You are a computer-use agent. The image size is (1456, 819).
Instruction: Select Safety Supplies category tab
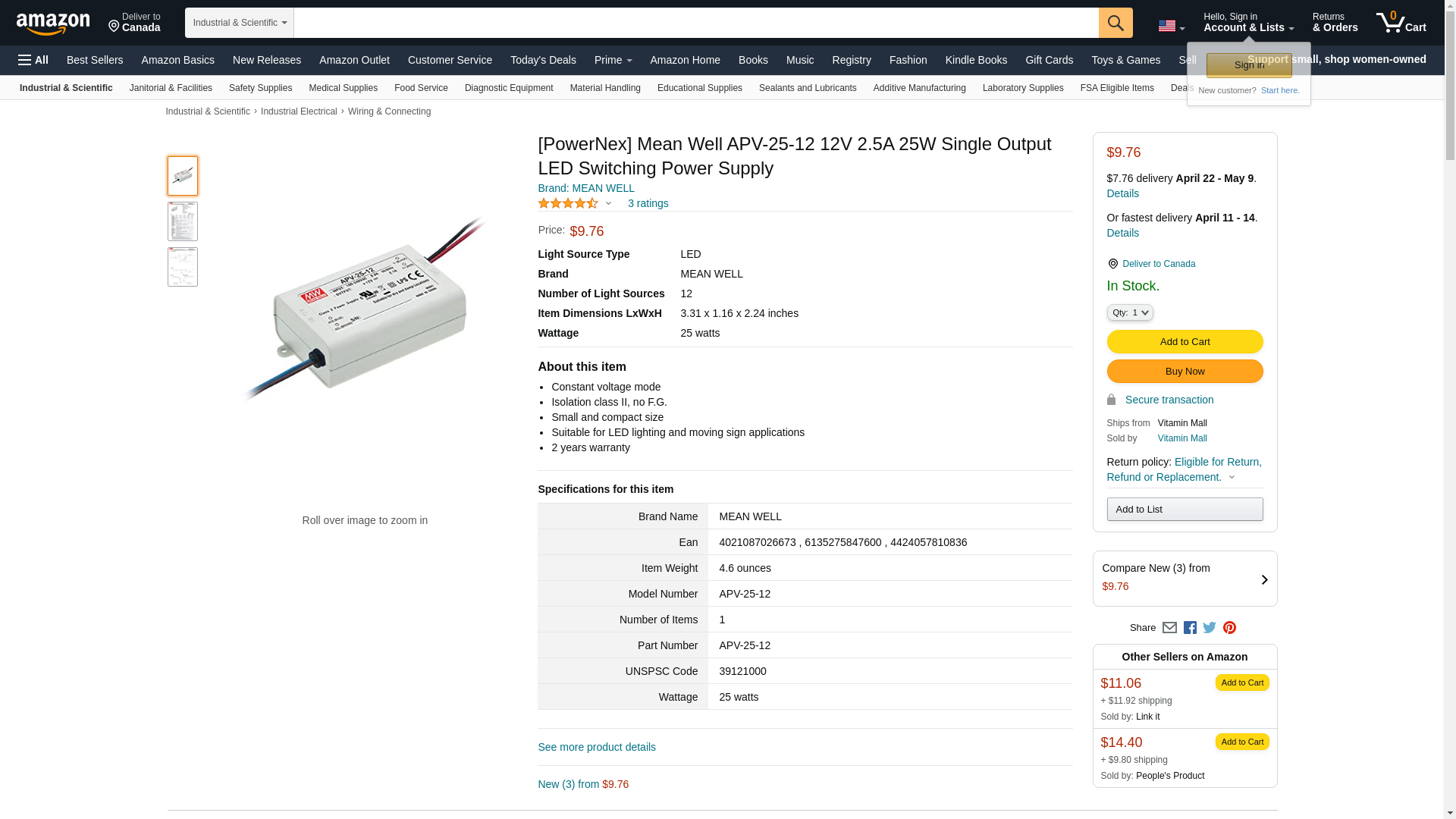(260, 88)
